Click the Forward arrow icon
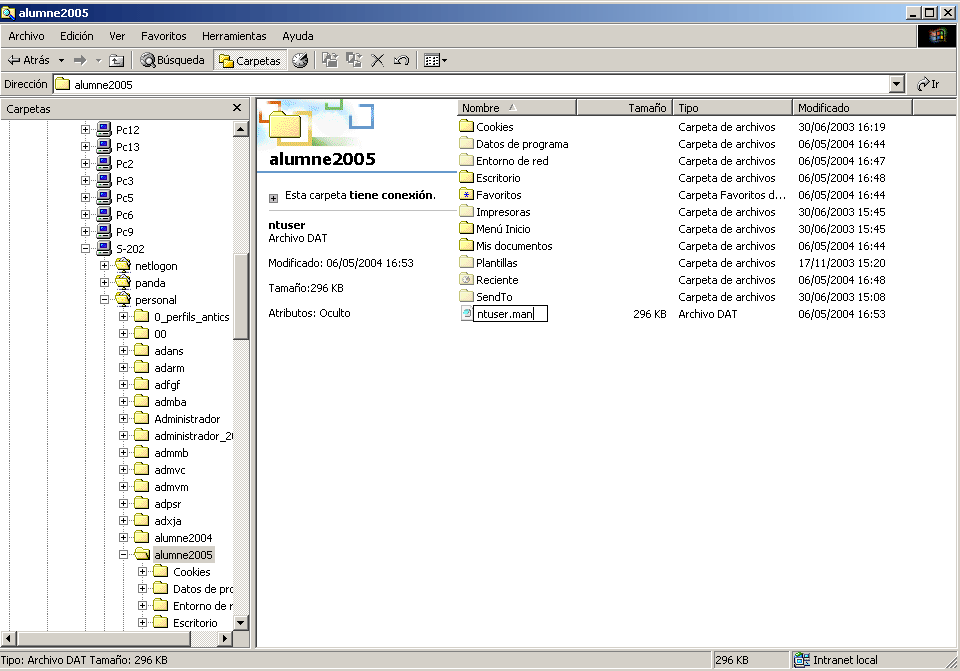The width and height of the screenshot is (960, 671). (80, 60)
